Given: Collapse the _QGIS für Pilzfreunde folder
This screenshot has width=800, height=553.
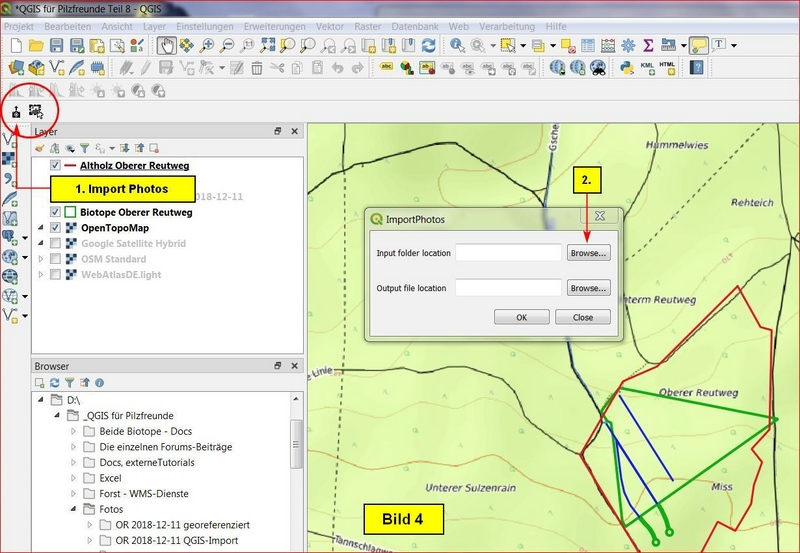Looking at the screenshot, I should point(57,415).
